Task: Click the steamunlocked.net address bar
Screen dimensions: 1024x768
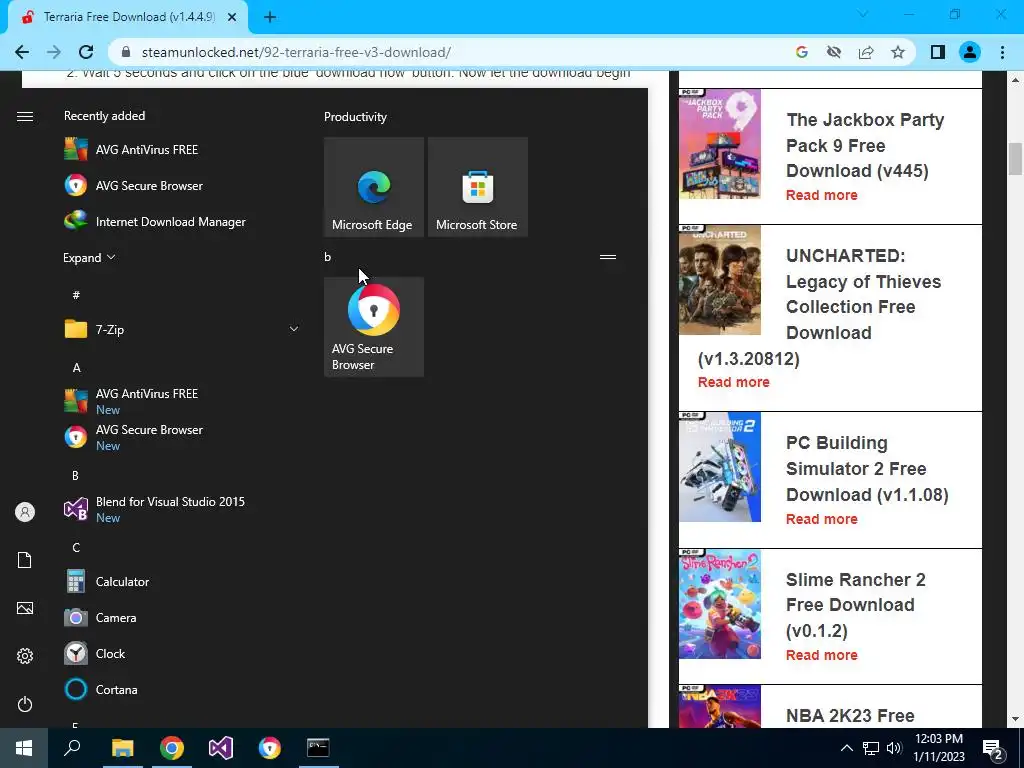Action: pos(457,52)
